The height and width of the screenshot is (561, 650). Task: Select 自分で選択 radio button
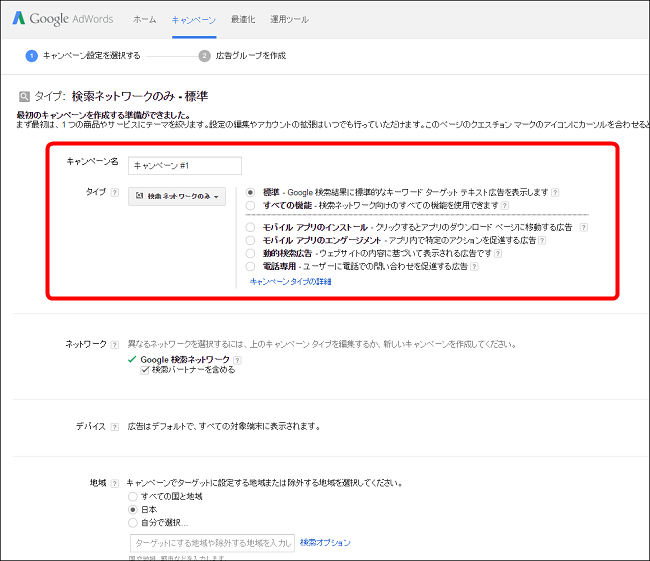click(x=133, y=523)
